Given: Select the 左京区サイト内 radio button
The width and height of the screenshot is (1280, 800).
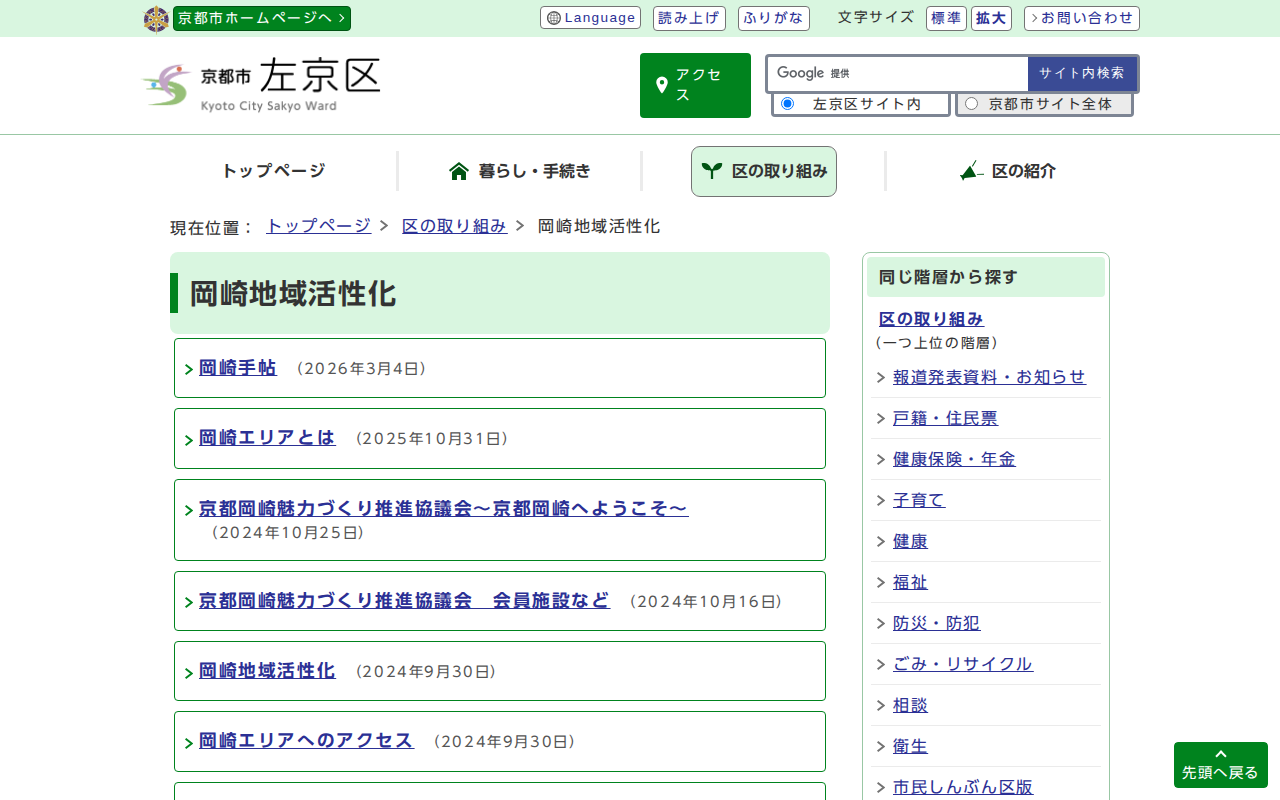Looking at the screenshot, I should pyautogui.click(x=787, y=104).
